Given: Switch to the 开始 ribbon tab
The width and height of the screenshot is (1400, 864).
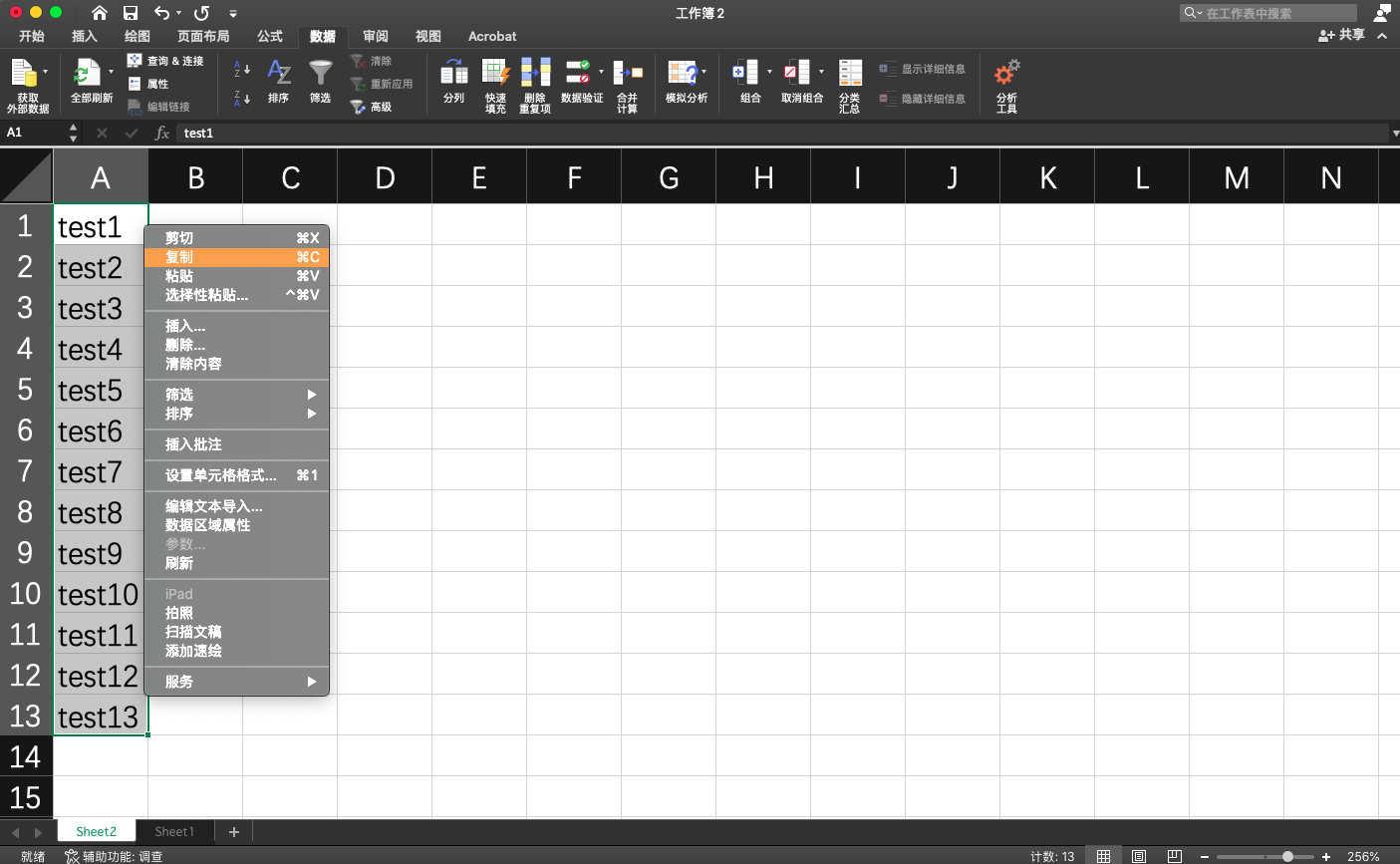Looking at the screenshot, I should click(x=31, y=36).
